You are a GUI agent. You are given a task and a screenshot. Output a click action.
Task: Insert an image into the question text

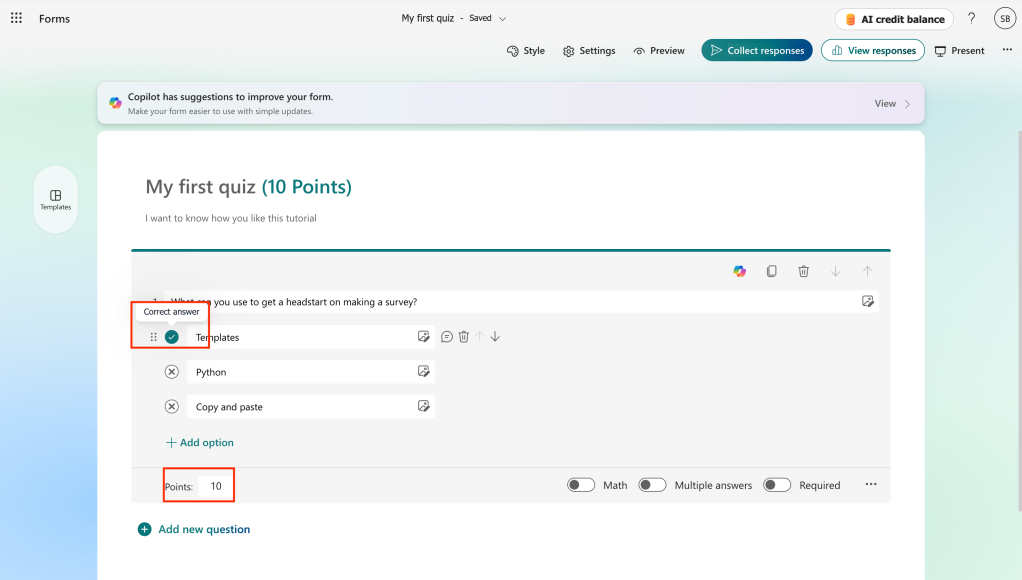(868, 301)
